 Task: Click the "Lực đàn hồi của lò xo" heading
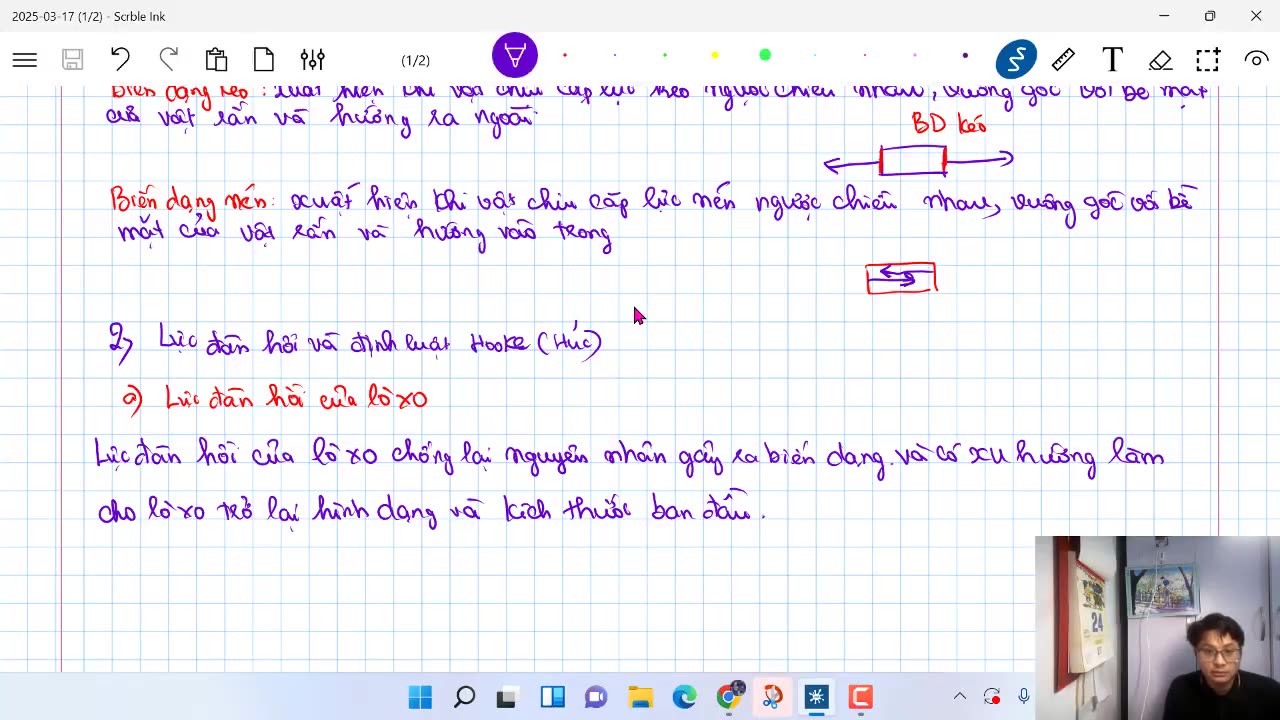pyautogui.click(x=296, y=399)
